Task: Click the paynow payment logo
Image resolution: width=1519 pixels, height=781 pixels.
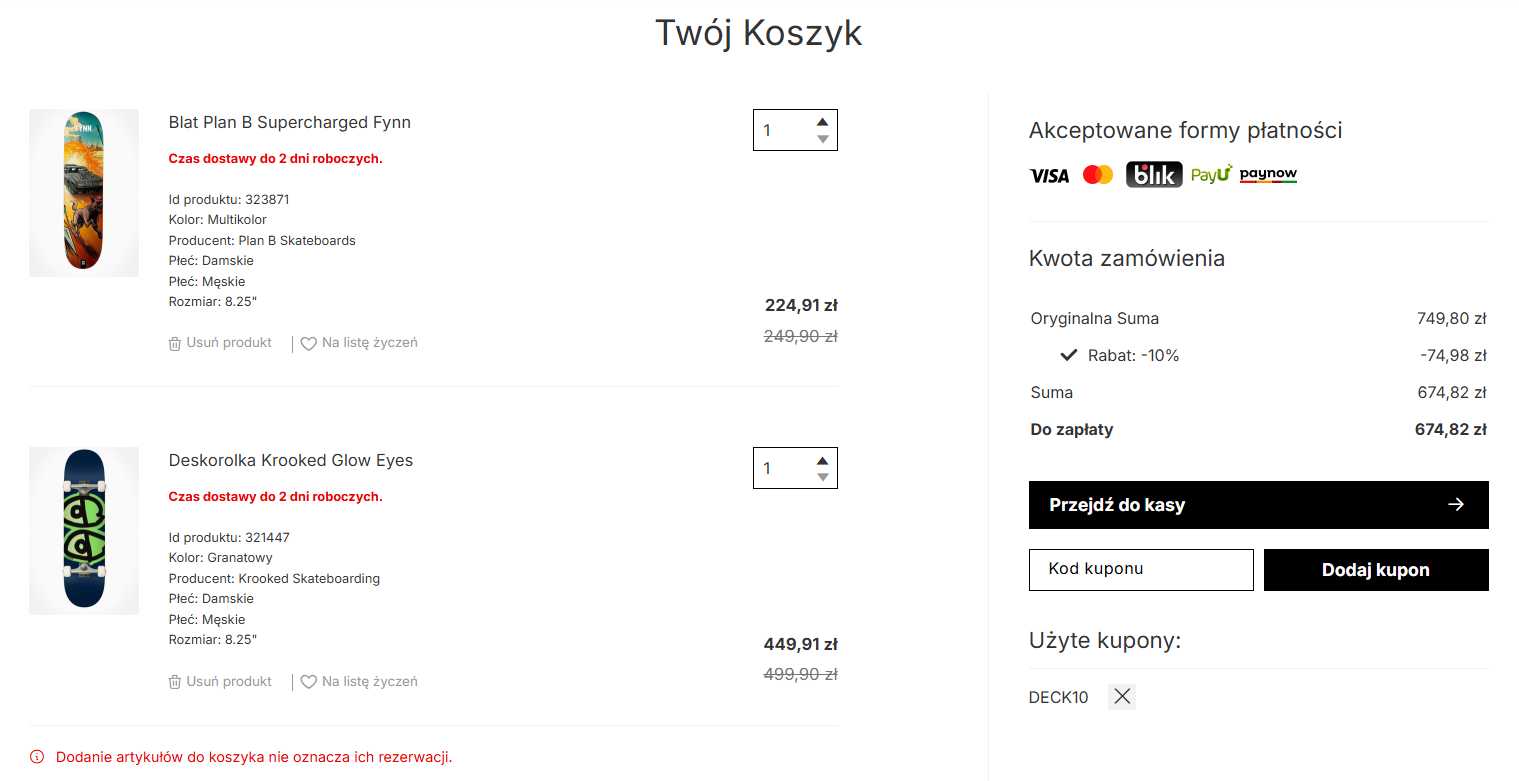Action: click(x=1268, y=175)
